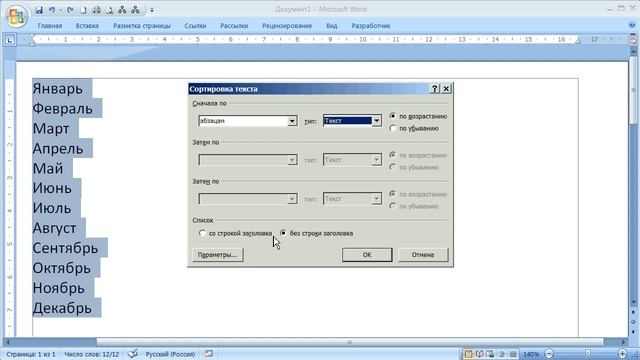The width and height of the screenshot is (640, 360).
Task: Click the horizontal scrollbar right arrow
Action: pyautogui.click(x=624, y=342)
